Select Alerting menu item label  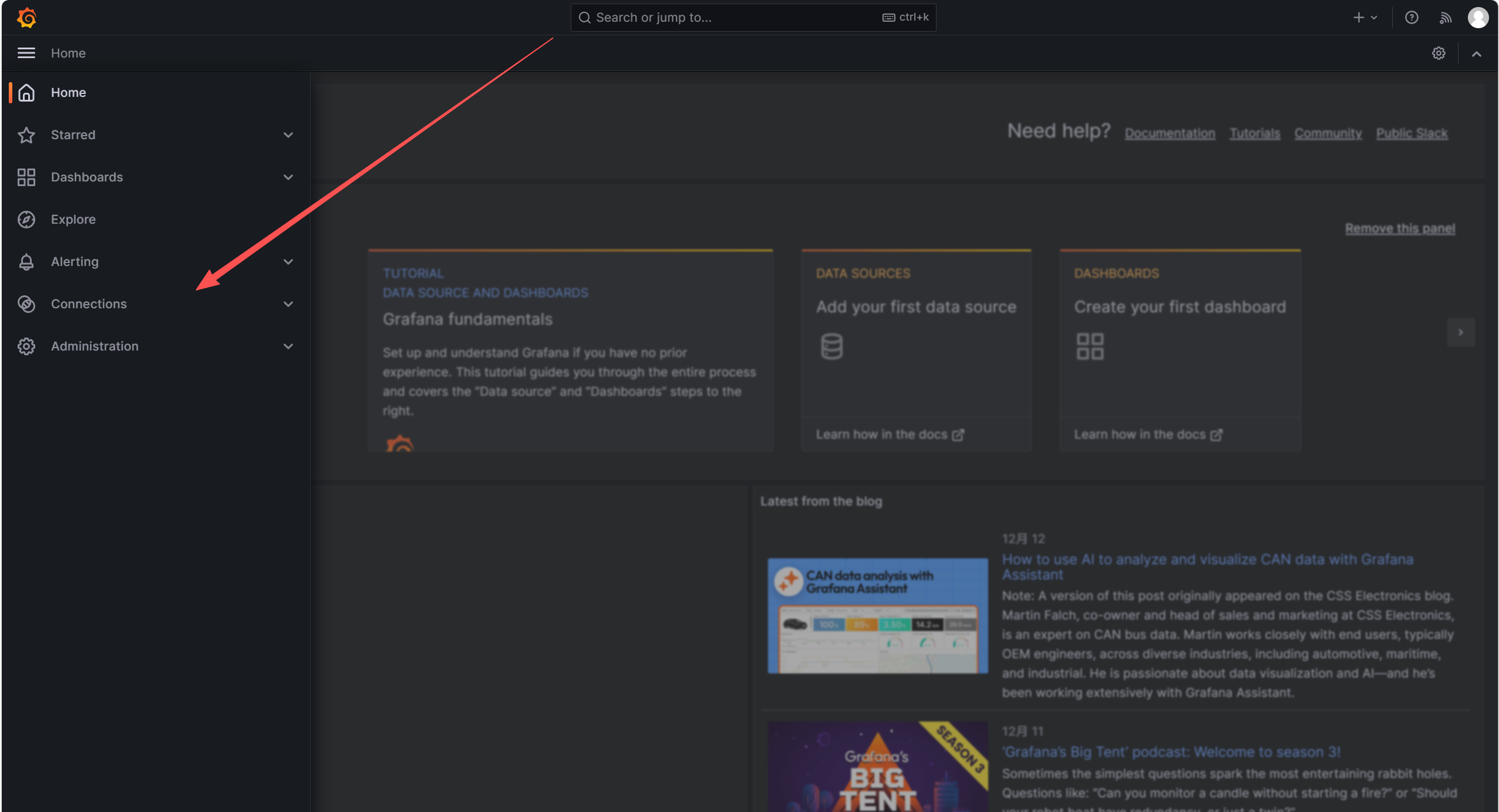(x=75, y=261)
